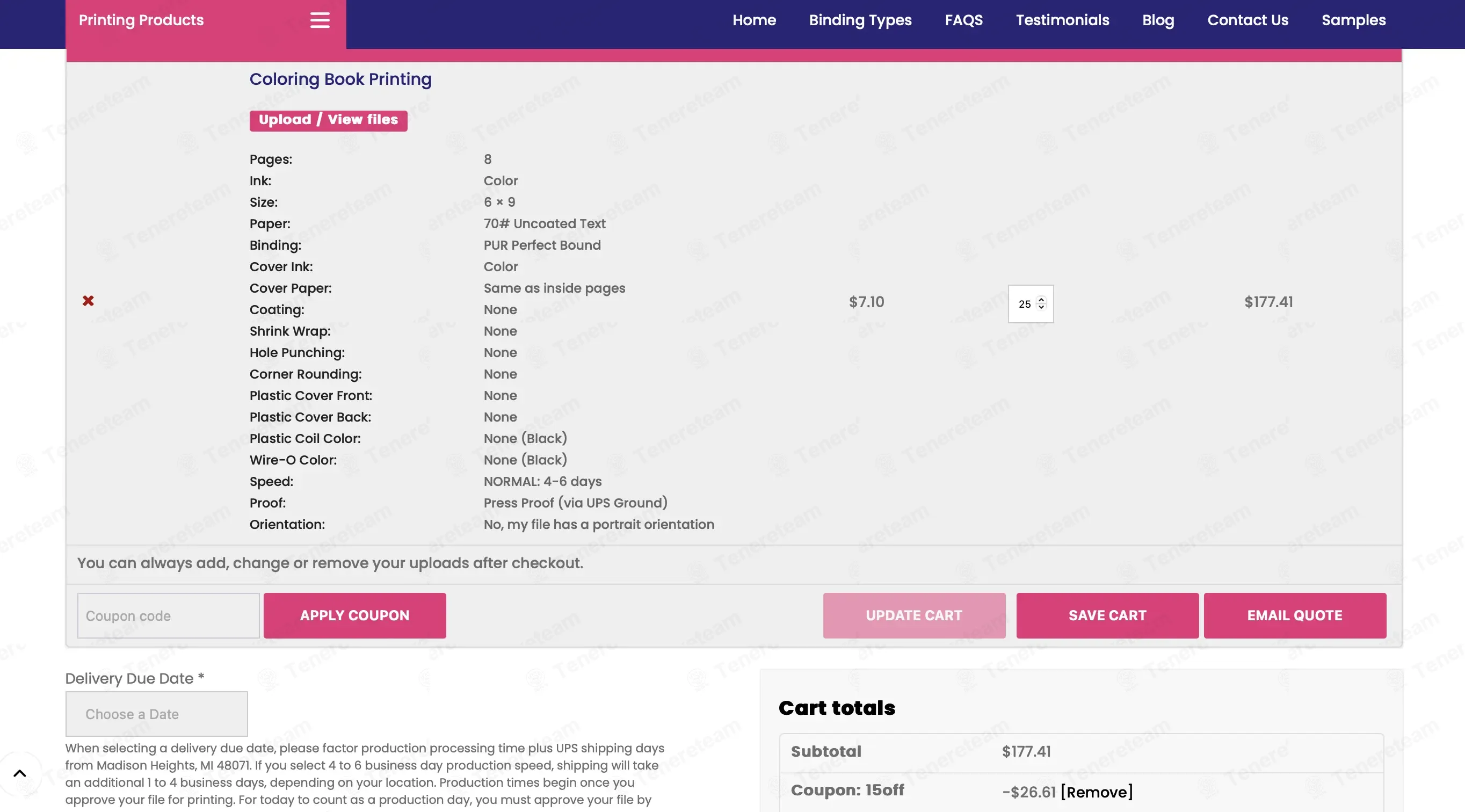Screen dimensions: 1465x812
Task: Click the Save Cart button
Action: pos(1107,616)
